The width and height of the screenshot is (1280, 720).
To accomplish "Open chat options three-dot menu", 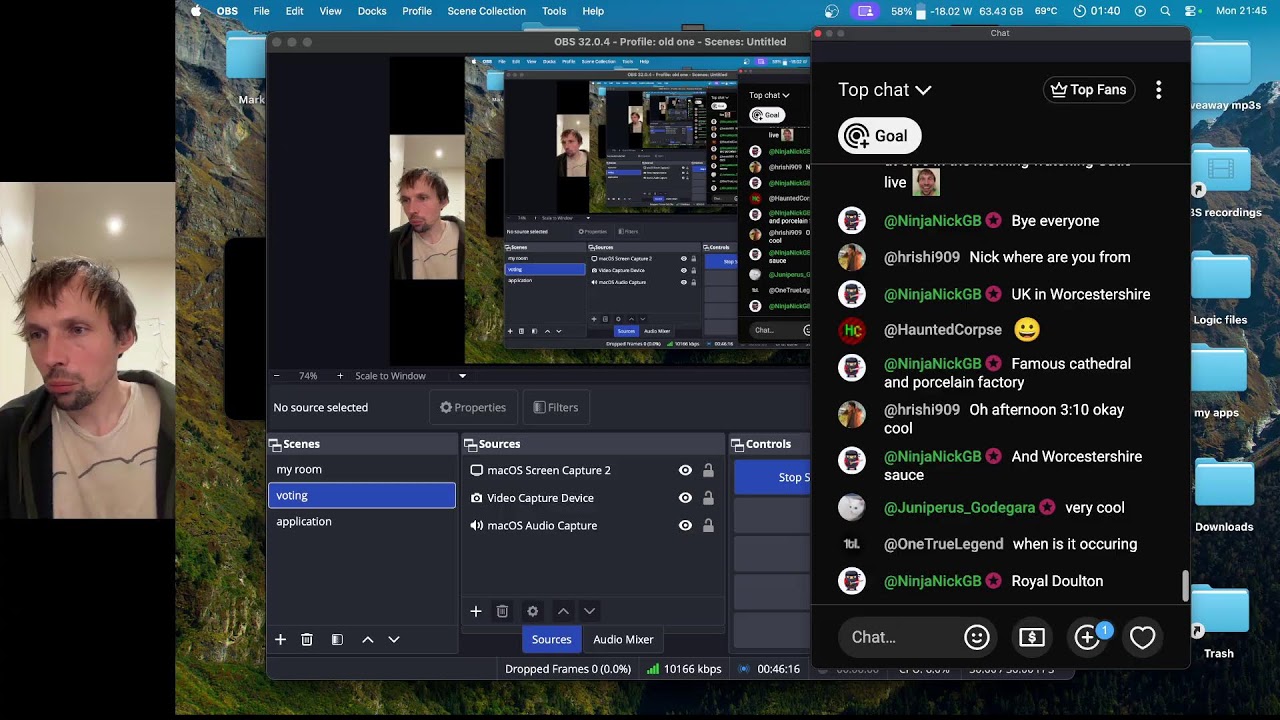I will coord(1158,90).
